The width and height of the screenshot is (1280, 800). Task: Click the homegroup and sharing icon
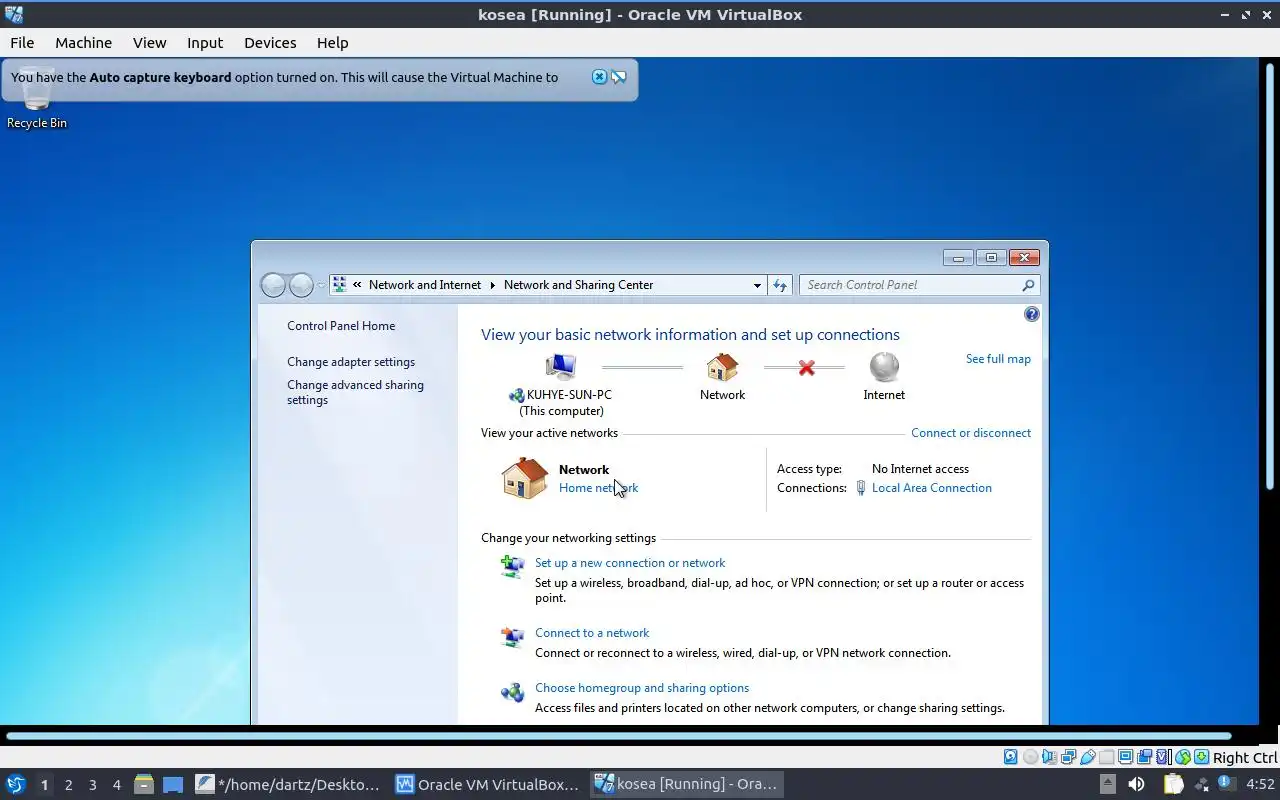[x=512, y=692]
